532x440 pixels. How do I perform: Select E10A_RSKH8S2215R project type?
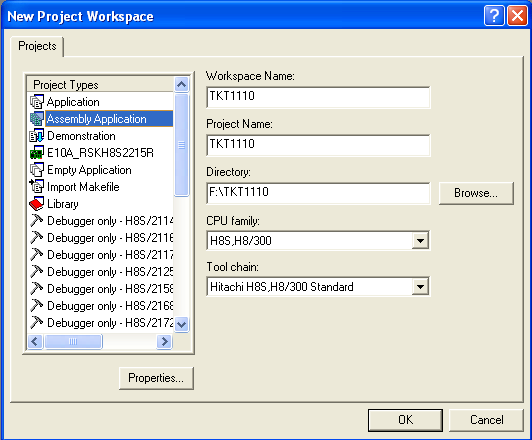pyautogui.click(x=100, y=153)
